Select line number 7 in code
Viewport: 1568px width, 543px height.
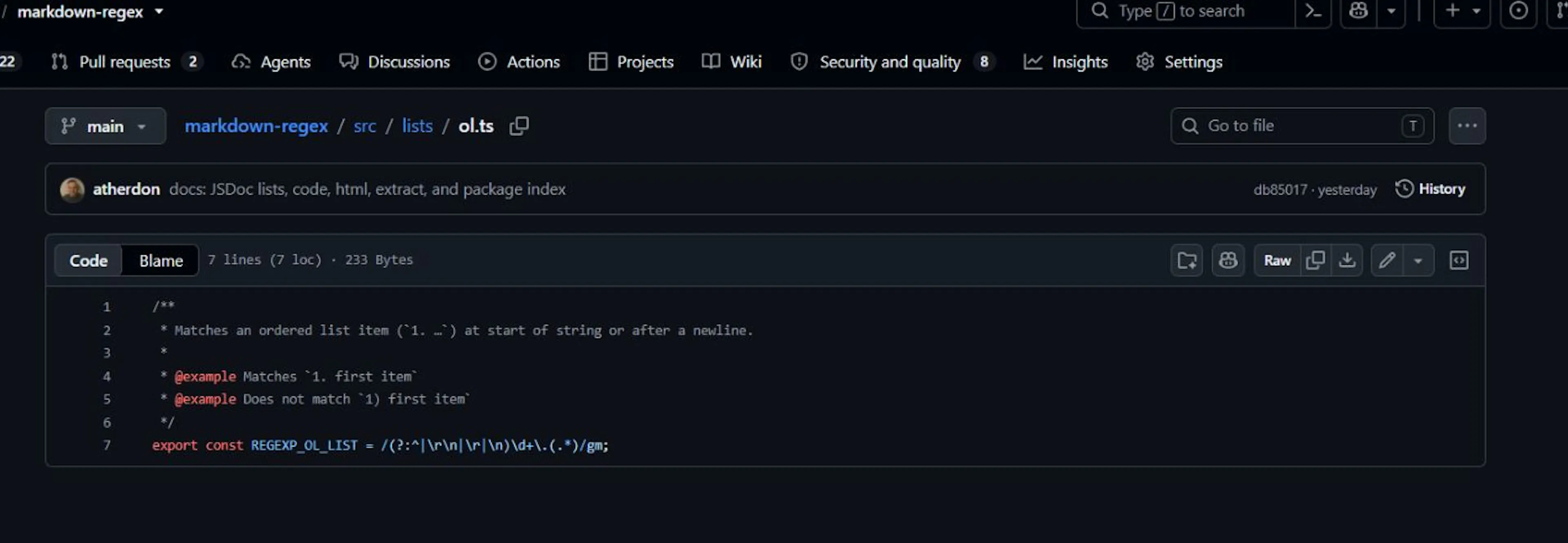(x=107, y=445)
